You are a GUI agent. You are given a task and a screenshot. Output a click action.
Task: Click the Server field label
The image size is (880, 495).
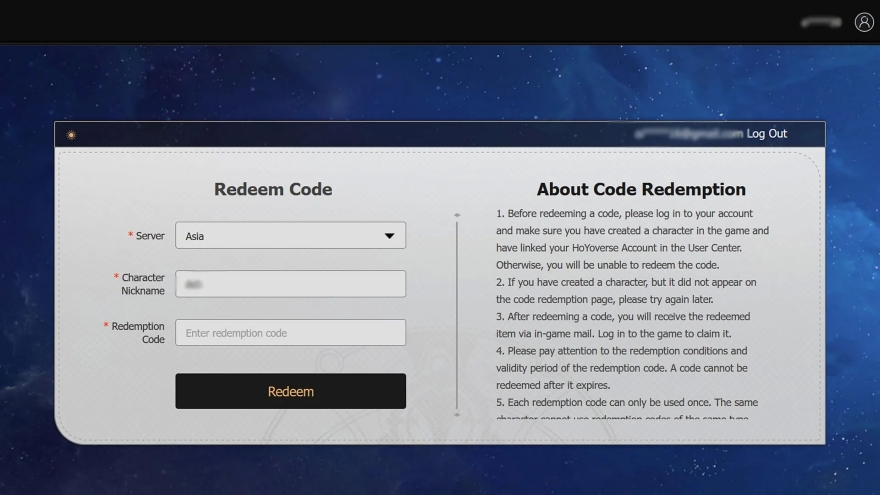point(149,236)
